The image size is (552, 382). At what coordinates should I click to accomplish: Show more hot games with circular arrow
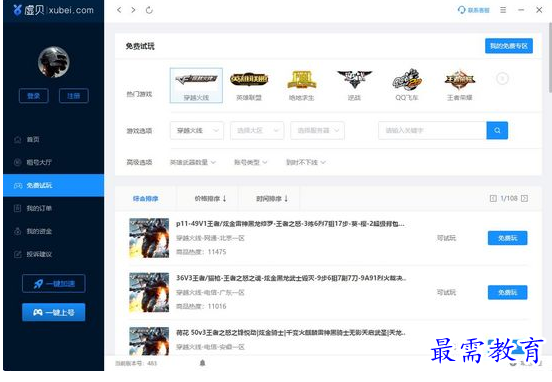coord(502,78)
